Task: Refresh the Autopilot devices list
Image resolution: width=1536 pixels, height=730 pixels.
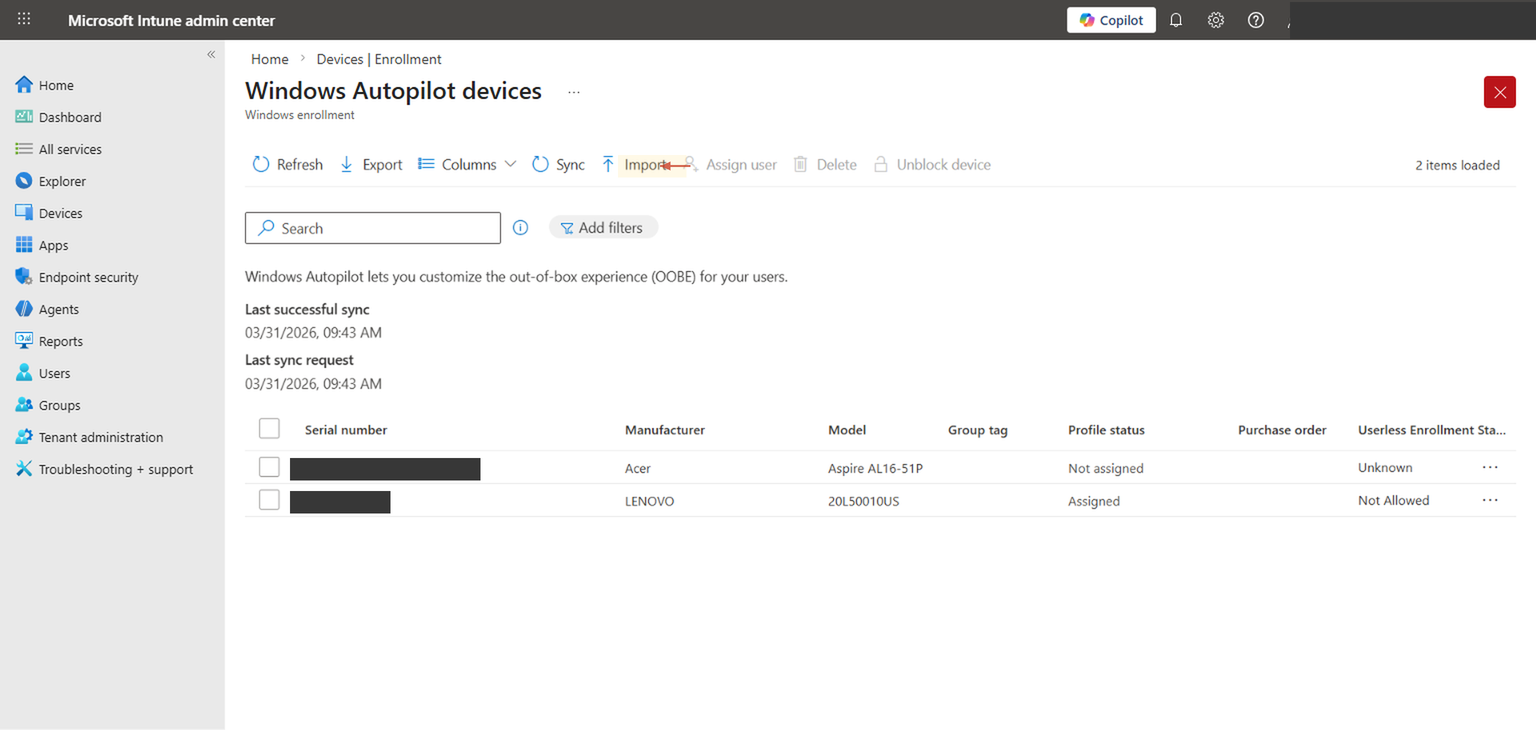Action: pyautogui.click(x=287, y=164)
